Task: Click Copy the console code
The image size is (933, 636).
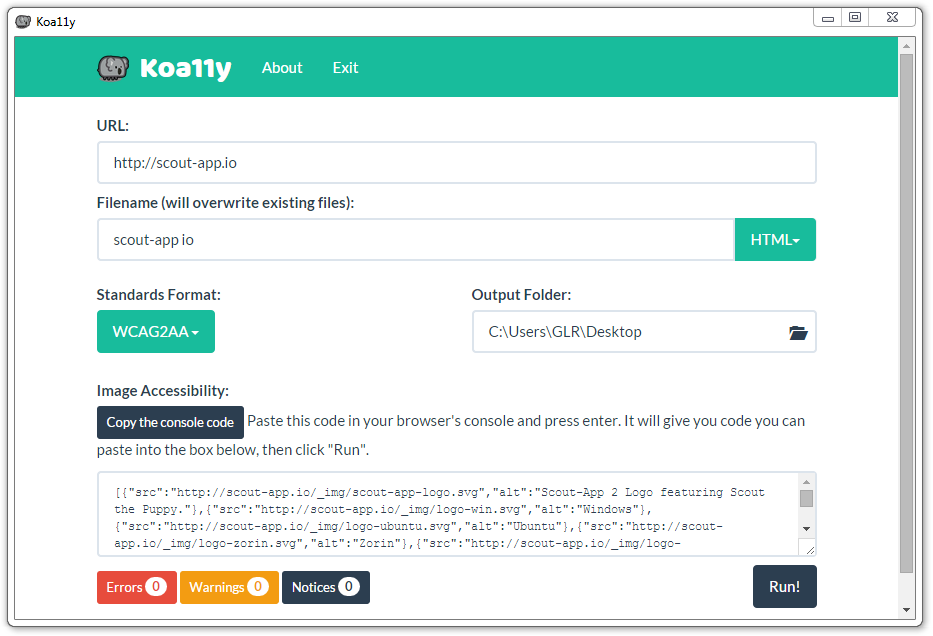Action: click(170, 422)
